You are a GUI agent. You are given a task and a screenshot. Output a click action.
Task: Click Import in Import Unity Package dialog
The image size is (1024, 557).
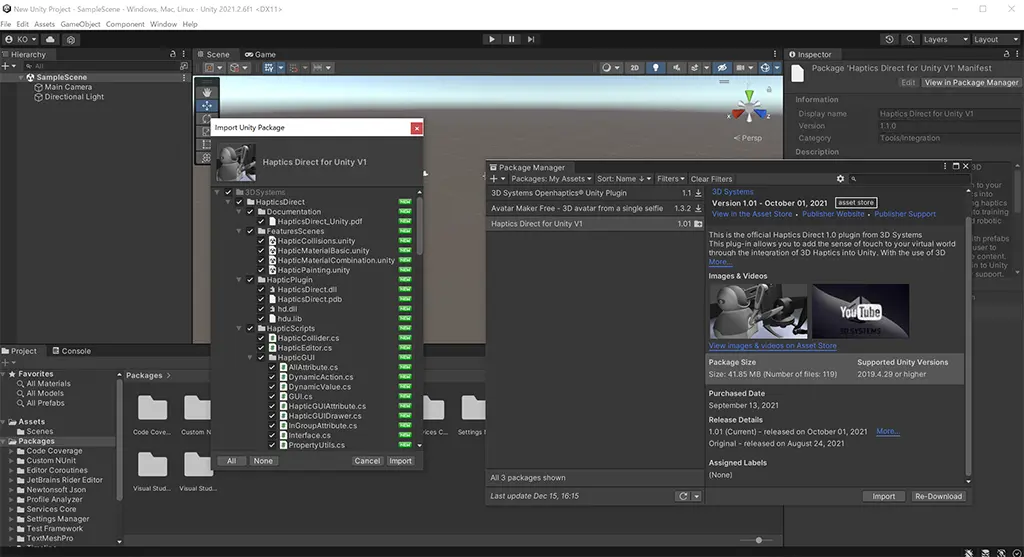pos(400,461)
